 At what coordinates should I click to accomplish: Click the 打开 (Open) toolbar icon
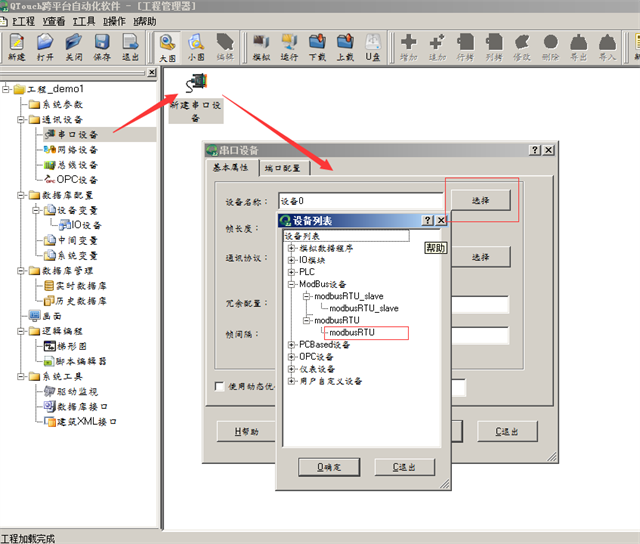[x=45, y=46]
